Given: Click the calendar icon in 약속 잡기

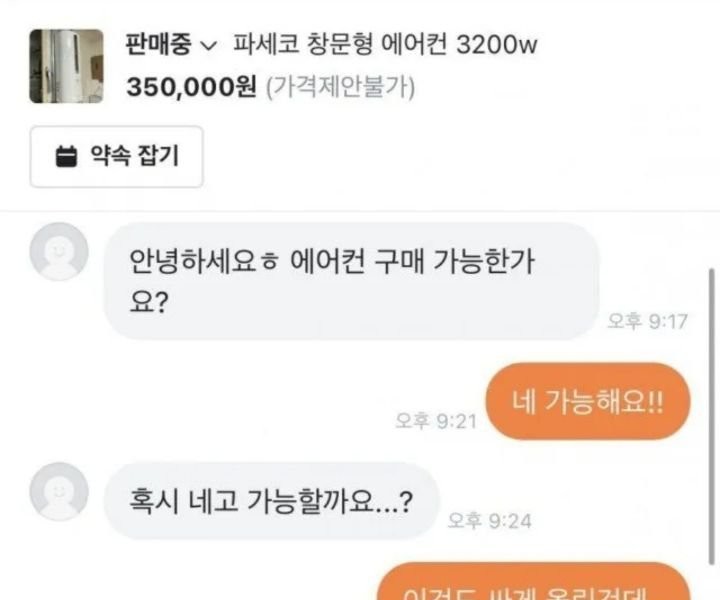Looking at the screenshot, I should coord(67,157).
